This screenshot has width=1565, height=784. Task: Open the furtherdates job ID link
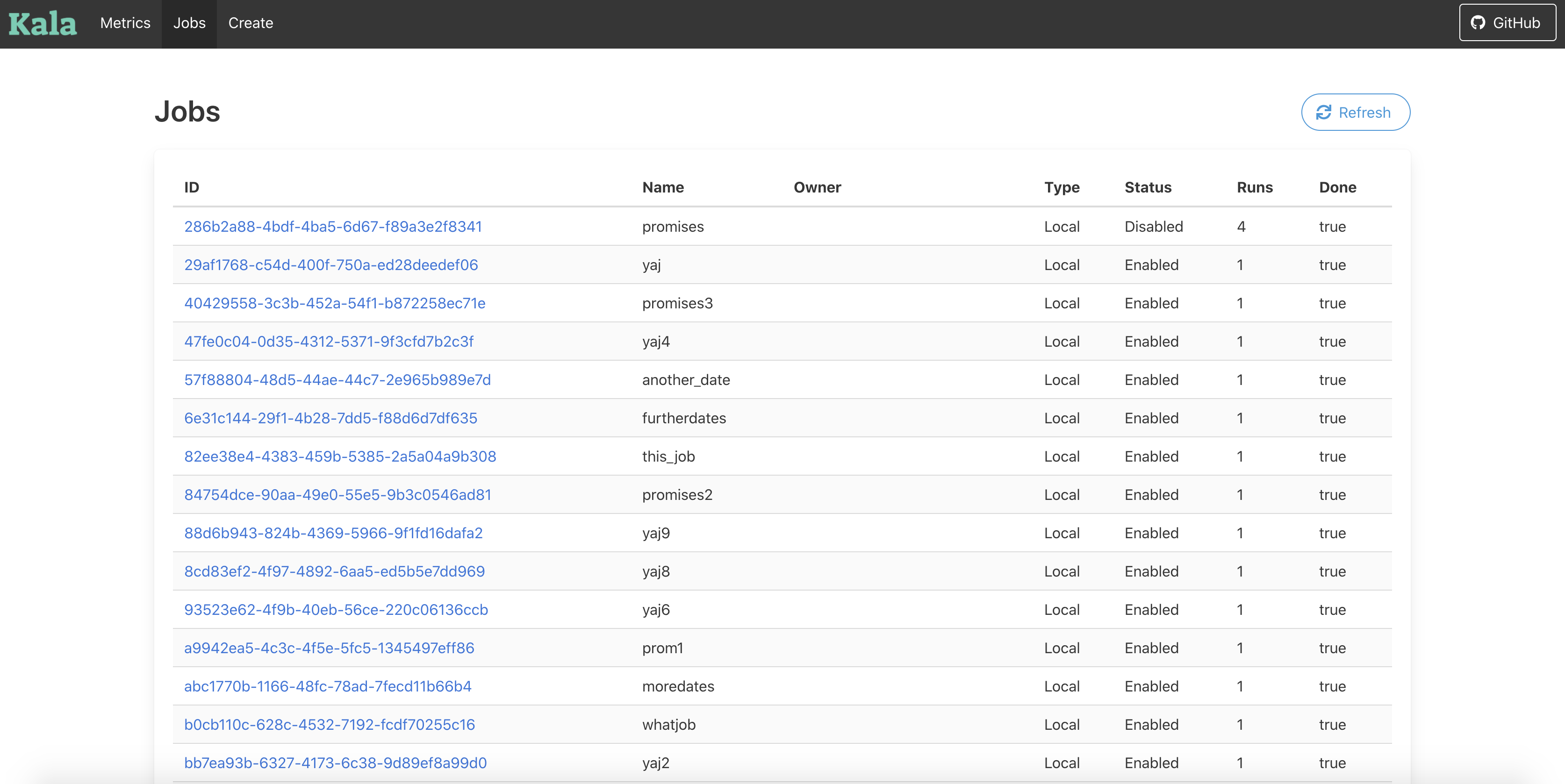pos(330,418)
